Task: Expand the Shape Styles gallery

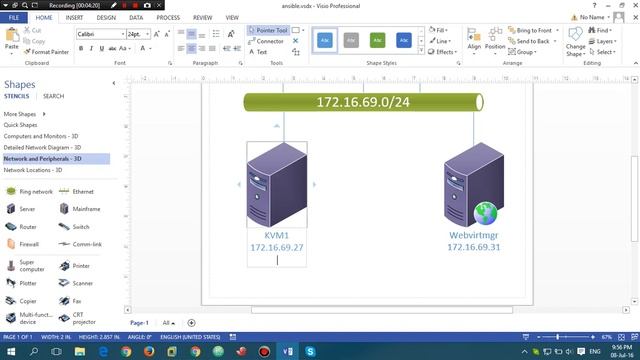Action: point(421,51)
